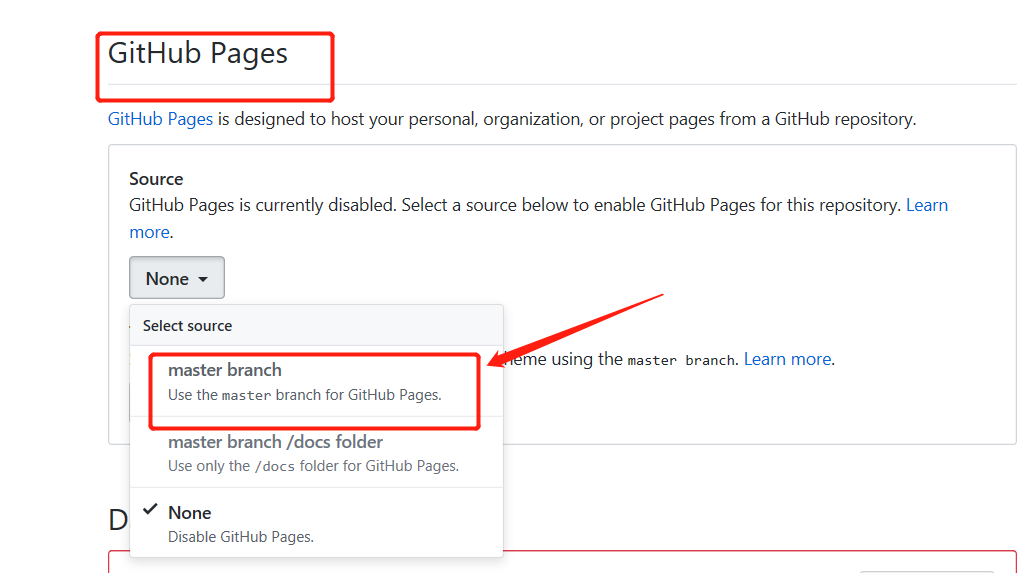This screenshot has width=1020, height=573.
Task: Click the Select source menu header
Action: (x=316, y=325)
